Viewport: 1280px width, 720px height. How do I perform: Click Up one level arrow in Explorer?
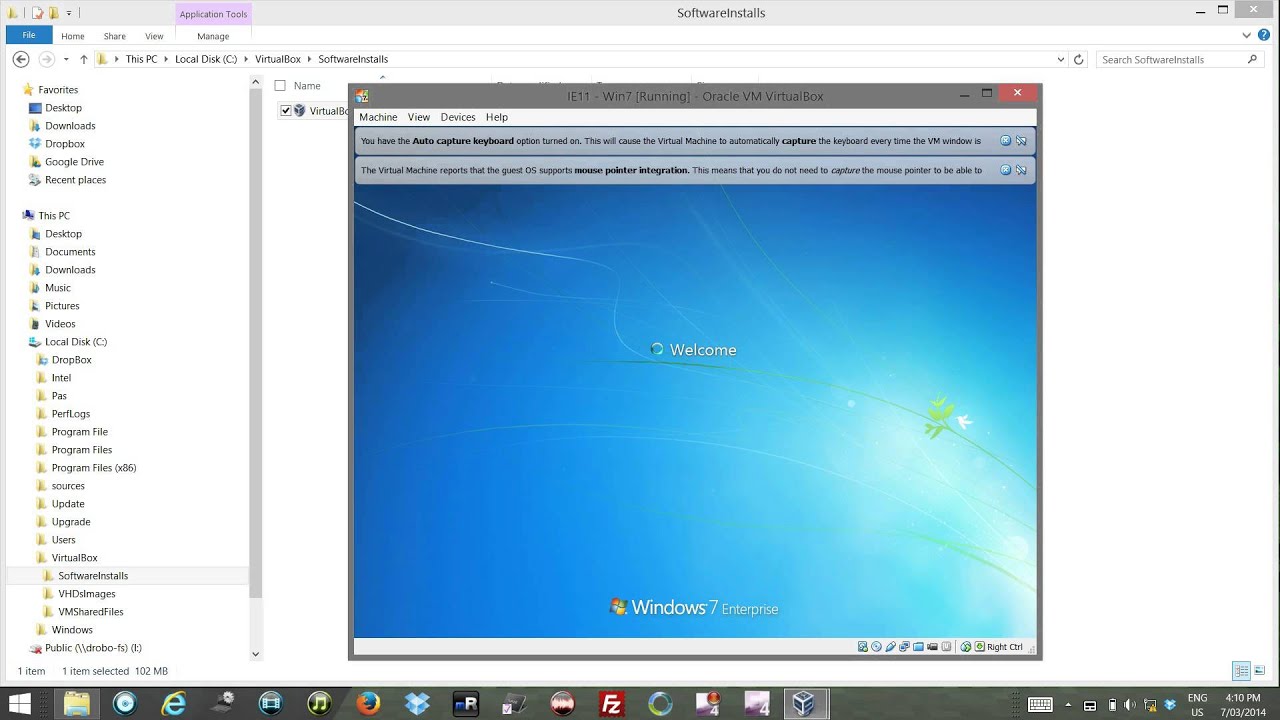84,59
